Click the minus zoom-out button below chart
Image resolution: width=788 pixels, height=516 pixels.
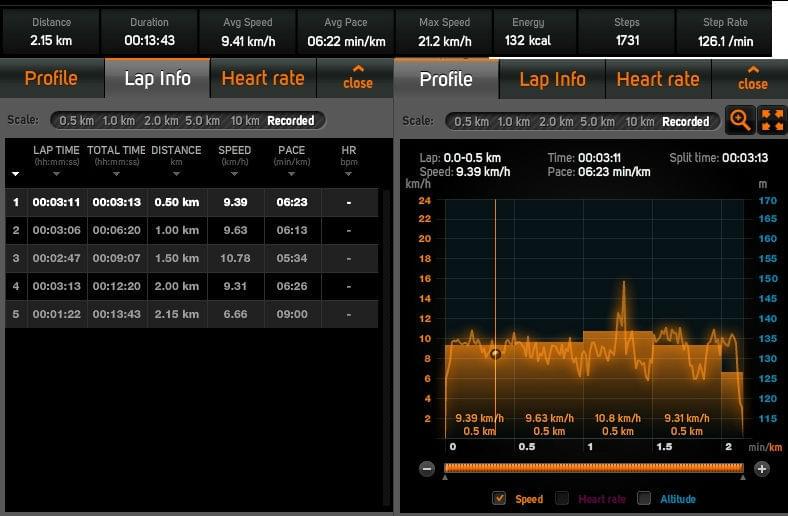pyautogui.click(x=427, y=468)
